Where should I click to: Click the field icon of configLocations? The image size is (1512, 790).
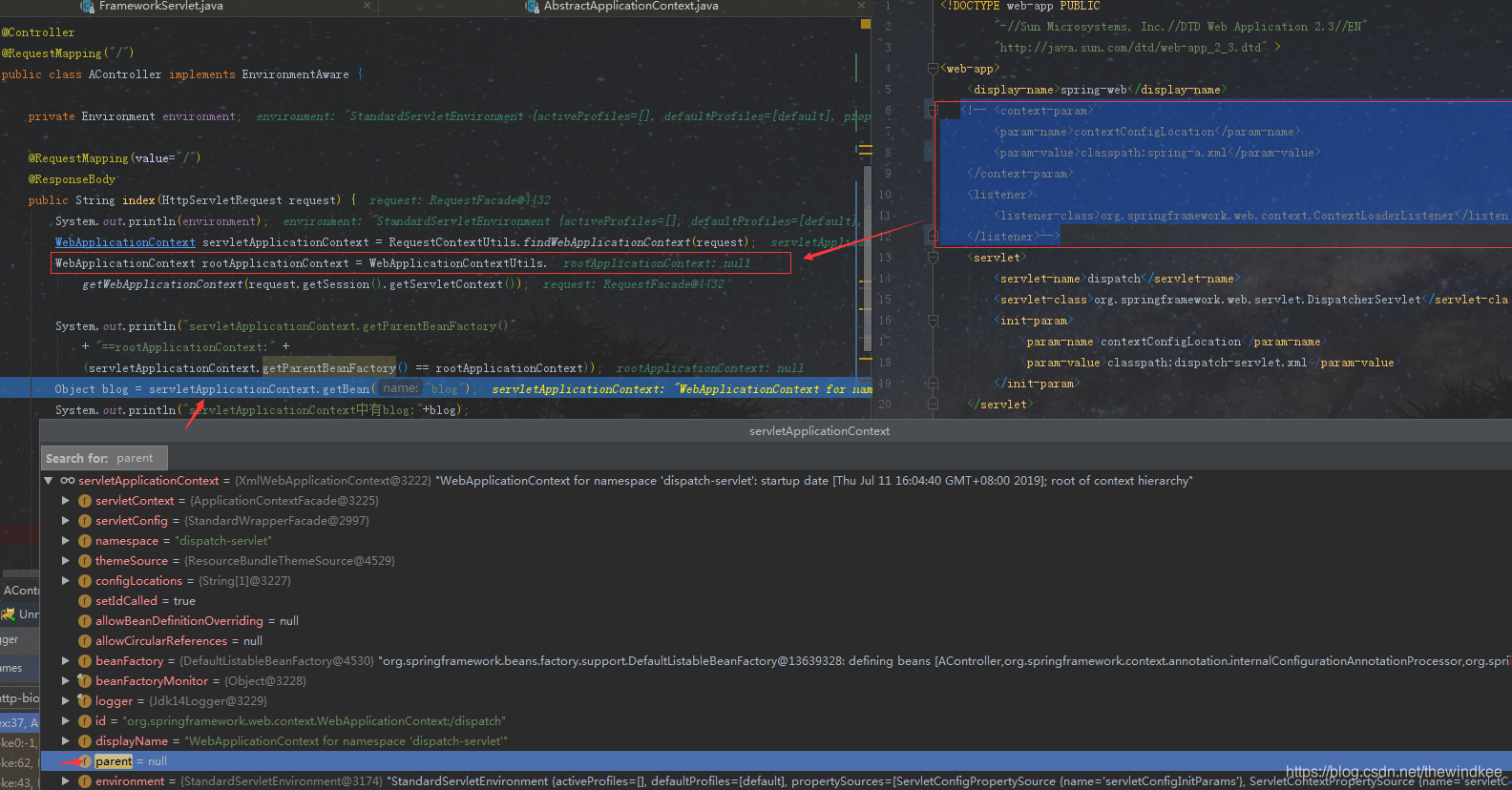point(85,581)
